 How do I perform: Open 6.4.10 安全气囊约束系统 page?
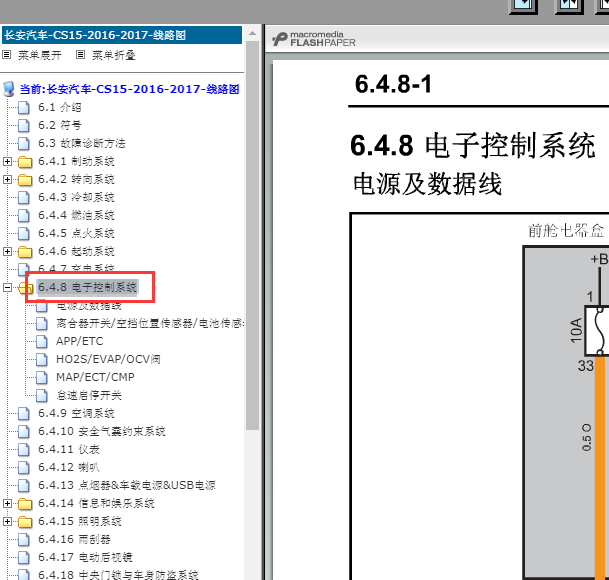(x=102, y=431)
